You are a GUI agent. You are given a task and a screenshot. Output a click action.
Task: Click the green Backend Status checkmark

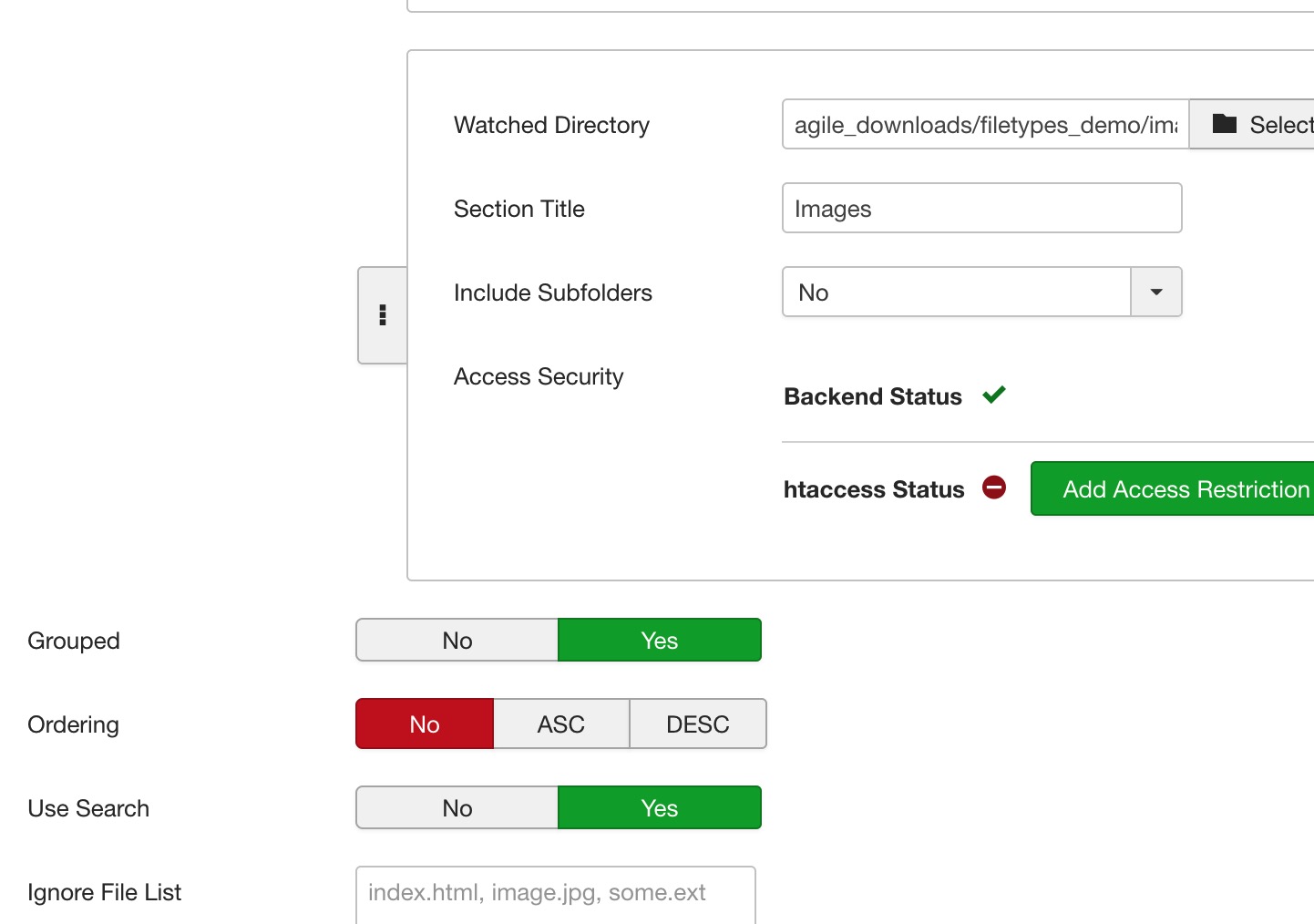tap(994, 395)
